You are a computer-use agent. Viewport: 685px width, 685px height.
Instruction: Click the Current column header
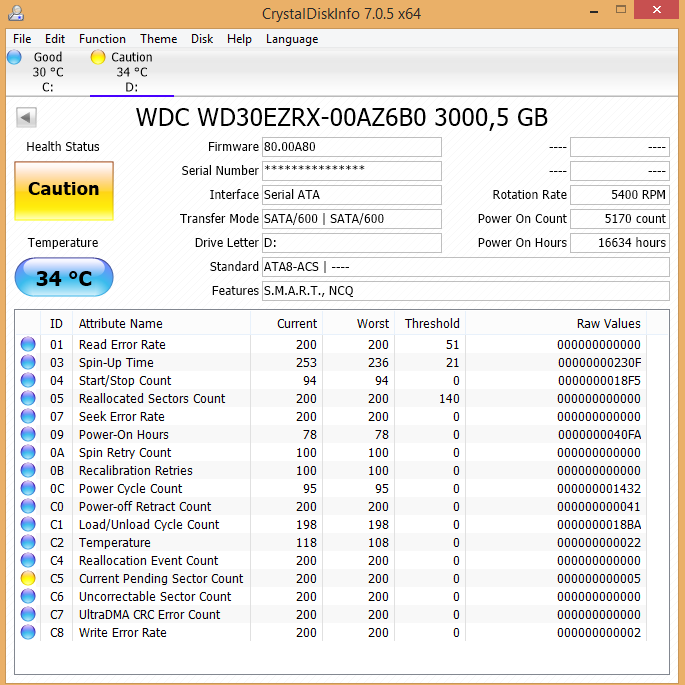[287, 323]
